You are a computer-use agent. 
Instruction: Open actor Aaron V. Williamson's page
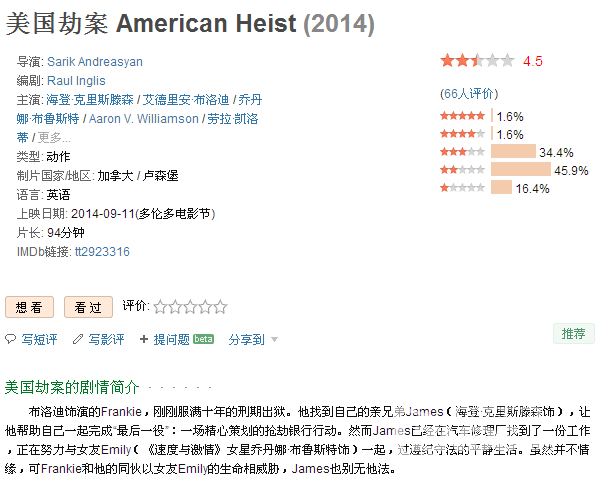(143, 118)
